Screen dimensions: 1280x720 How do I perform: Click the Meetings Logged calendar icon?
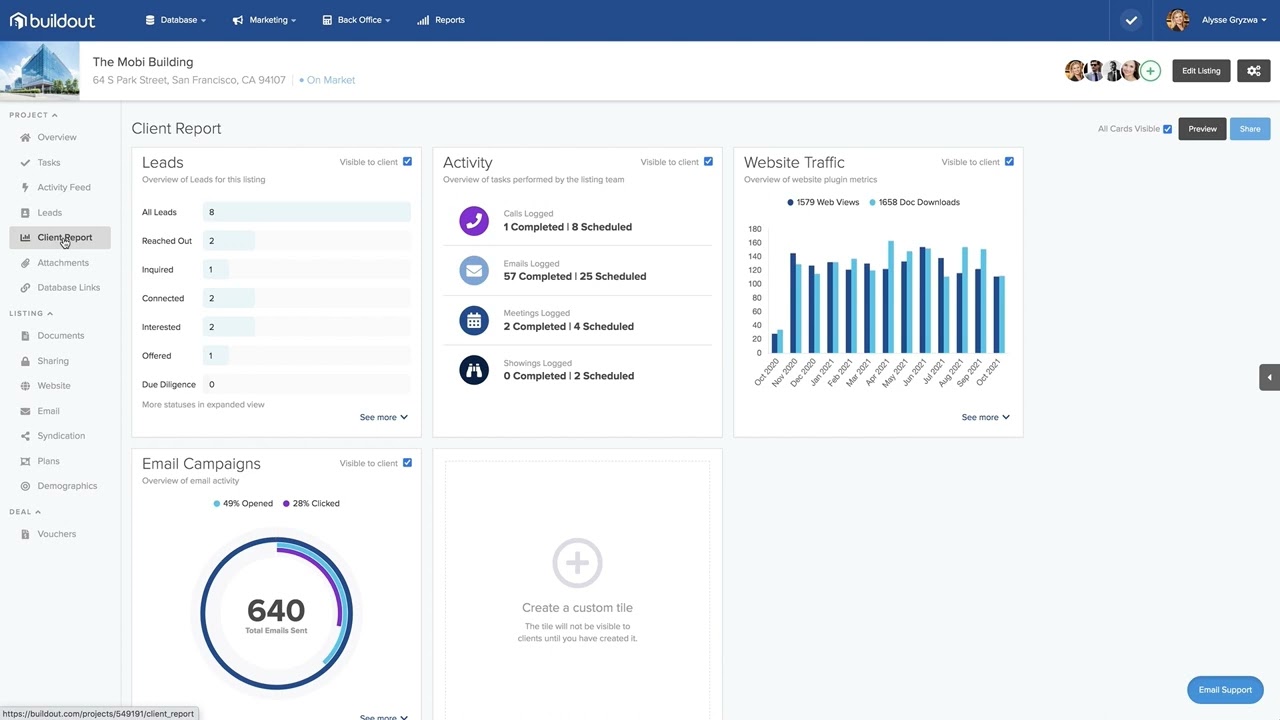click(x=474, y=320)
